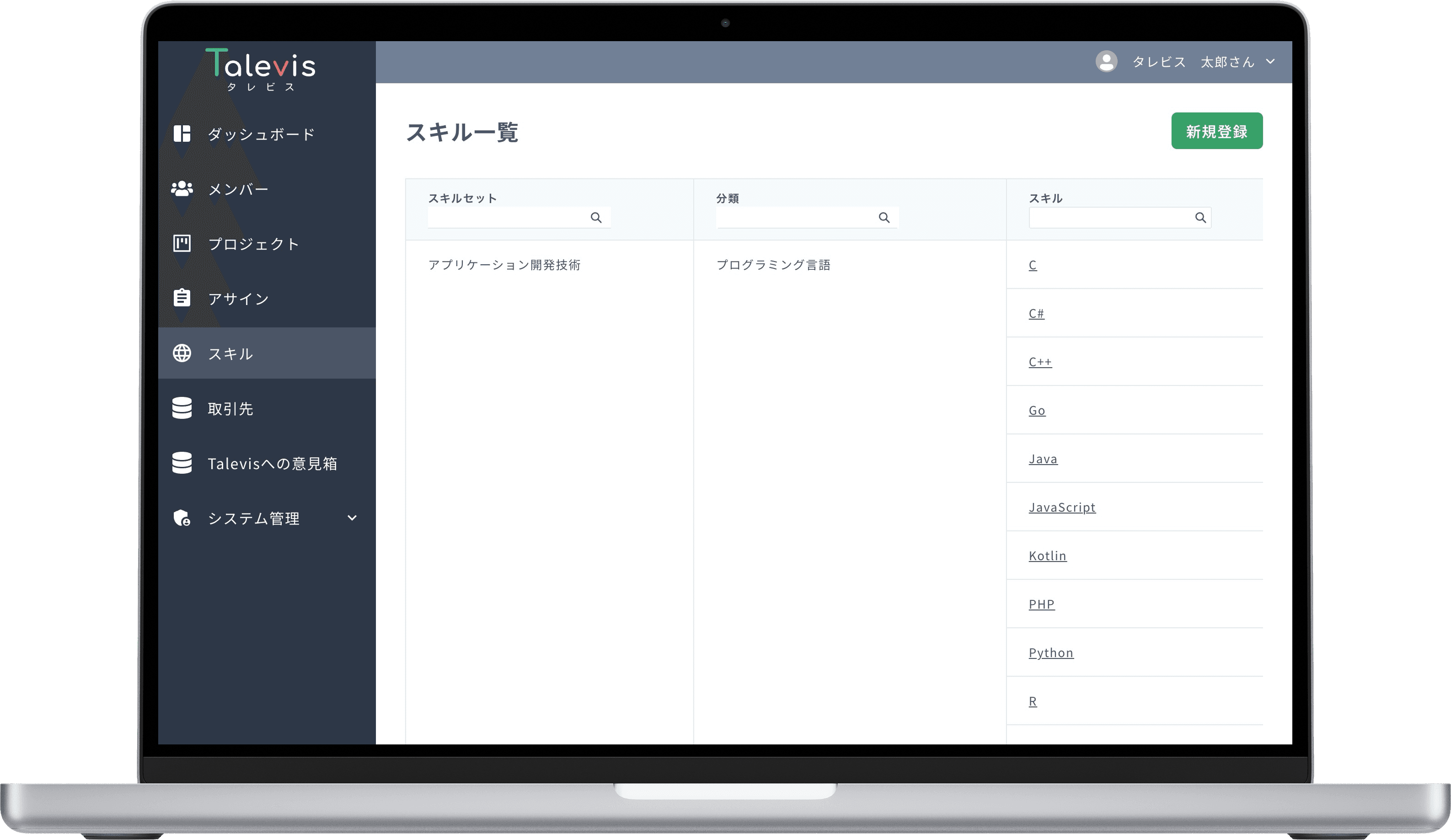The image size is (1451, 840).
Task: Click the システム管理 shield icon
Action: pos(182,518)
